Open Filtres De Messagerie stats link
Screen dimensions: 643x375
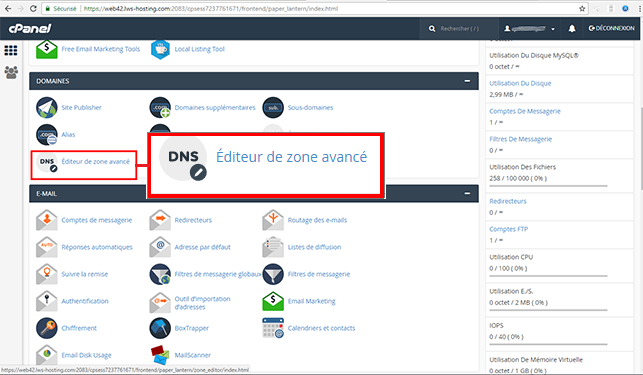point(520,139)
